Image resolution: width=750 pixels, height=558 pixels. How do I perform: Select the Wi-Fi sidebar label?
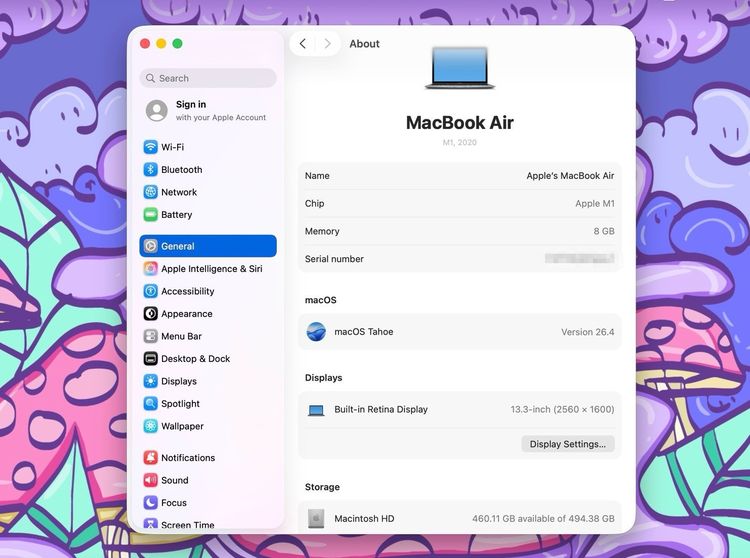point(173,147)
